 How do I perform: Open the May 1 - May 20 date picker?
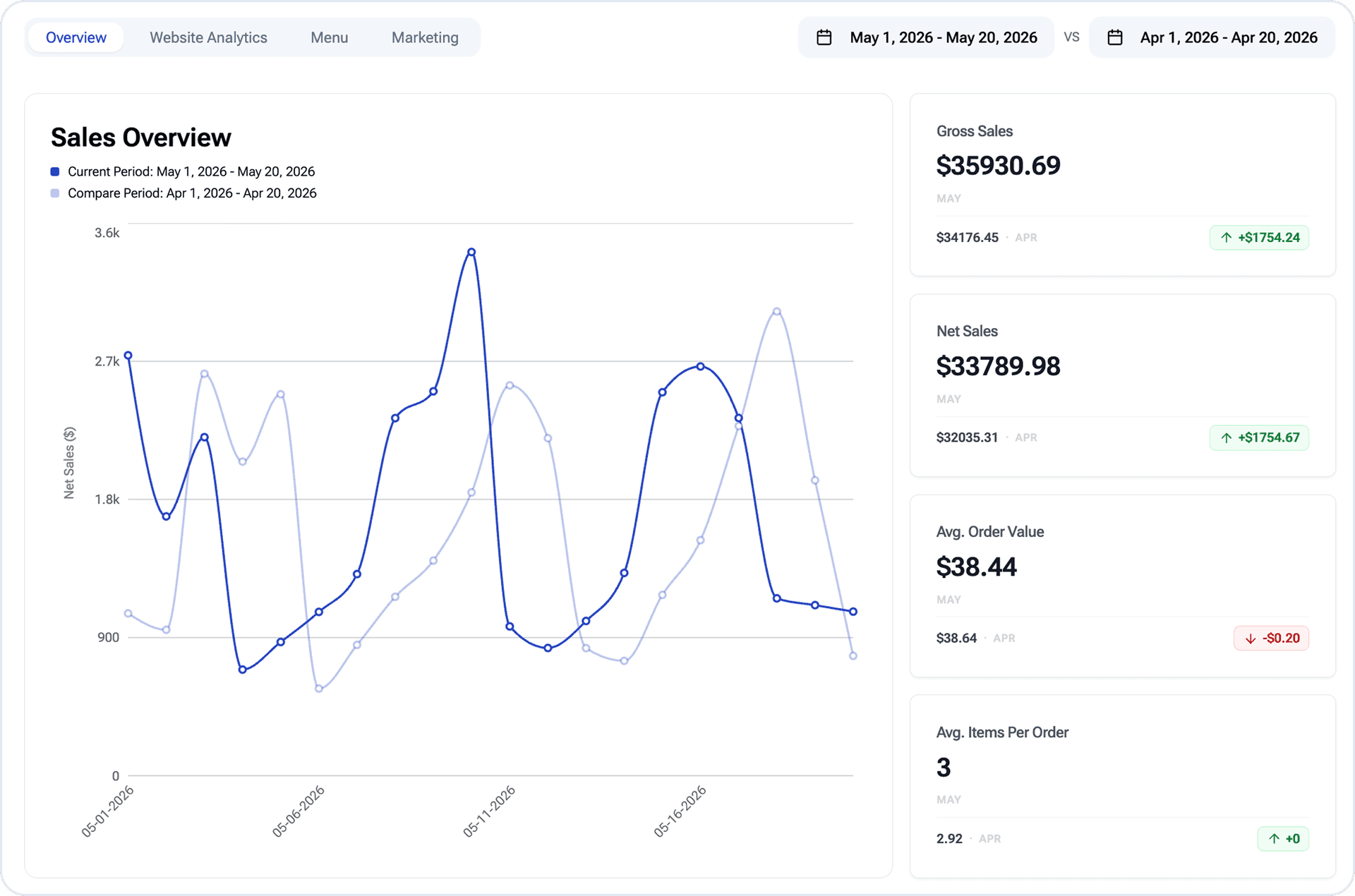click(926, 37)
